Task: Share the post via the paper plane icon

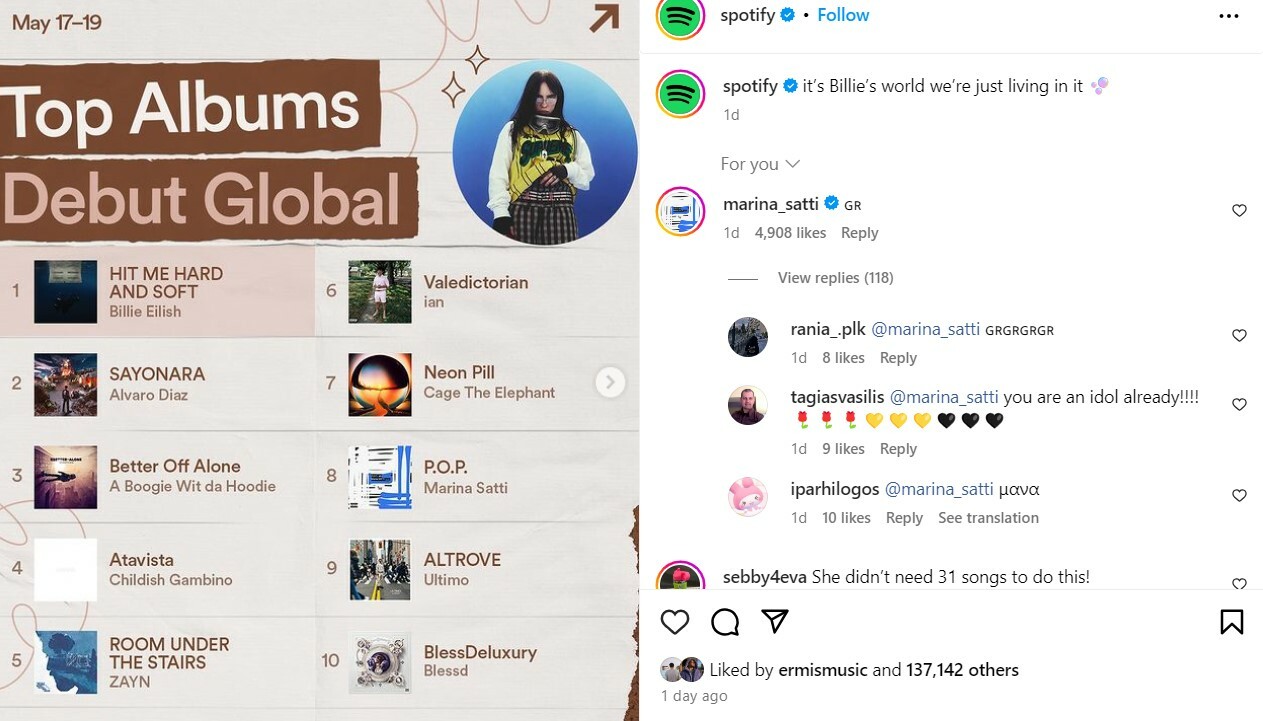Action: pos(775,622)
